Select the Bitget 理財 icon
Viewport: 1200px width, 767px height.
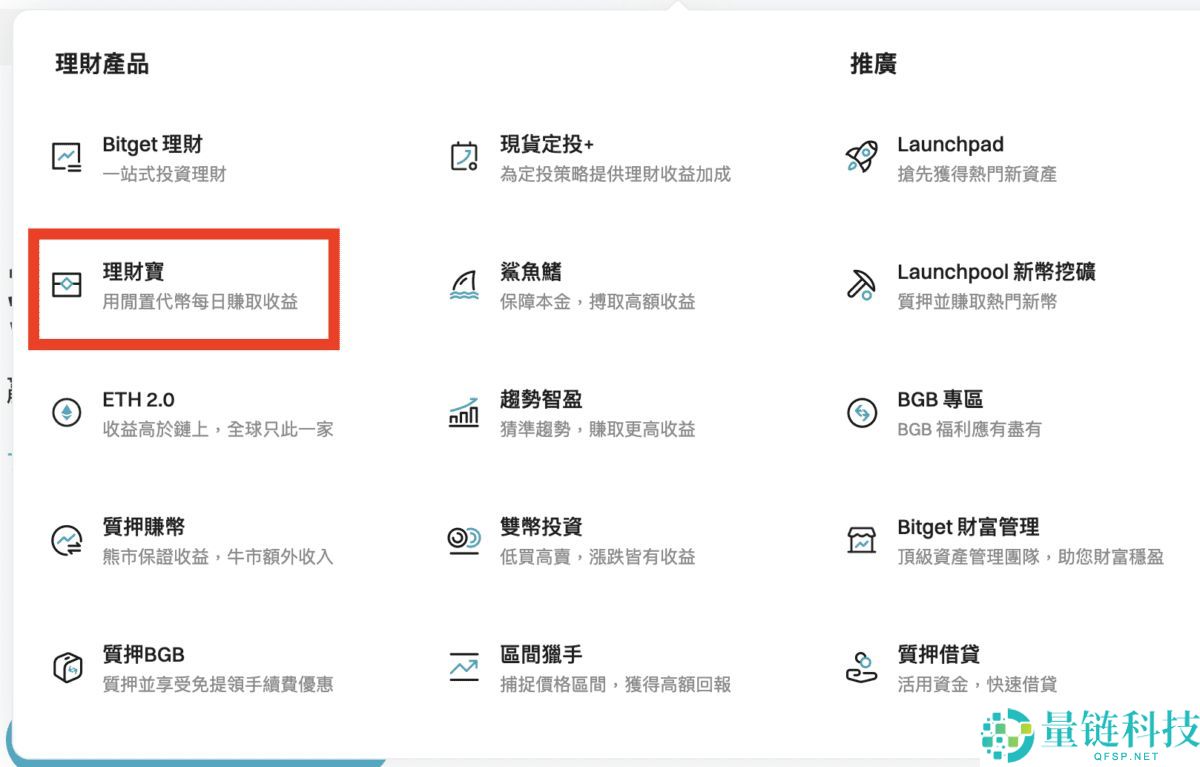(66, 156)
